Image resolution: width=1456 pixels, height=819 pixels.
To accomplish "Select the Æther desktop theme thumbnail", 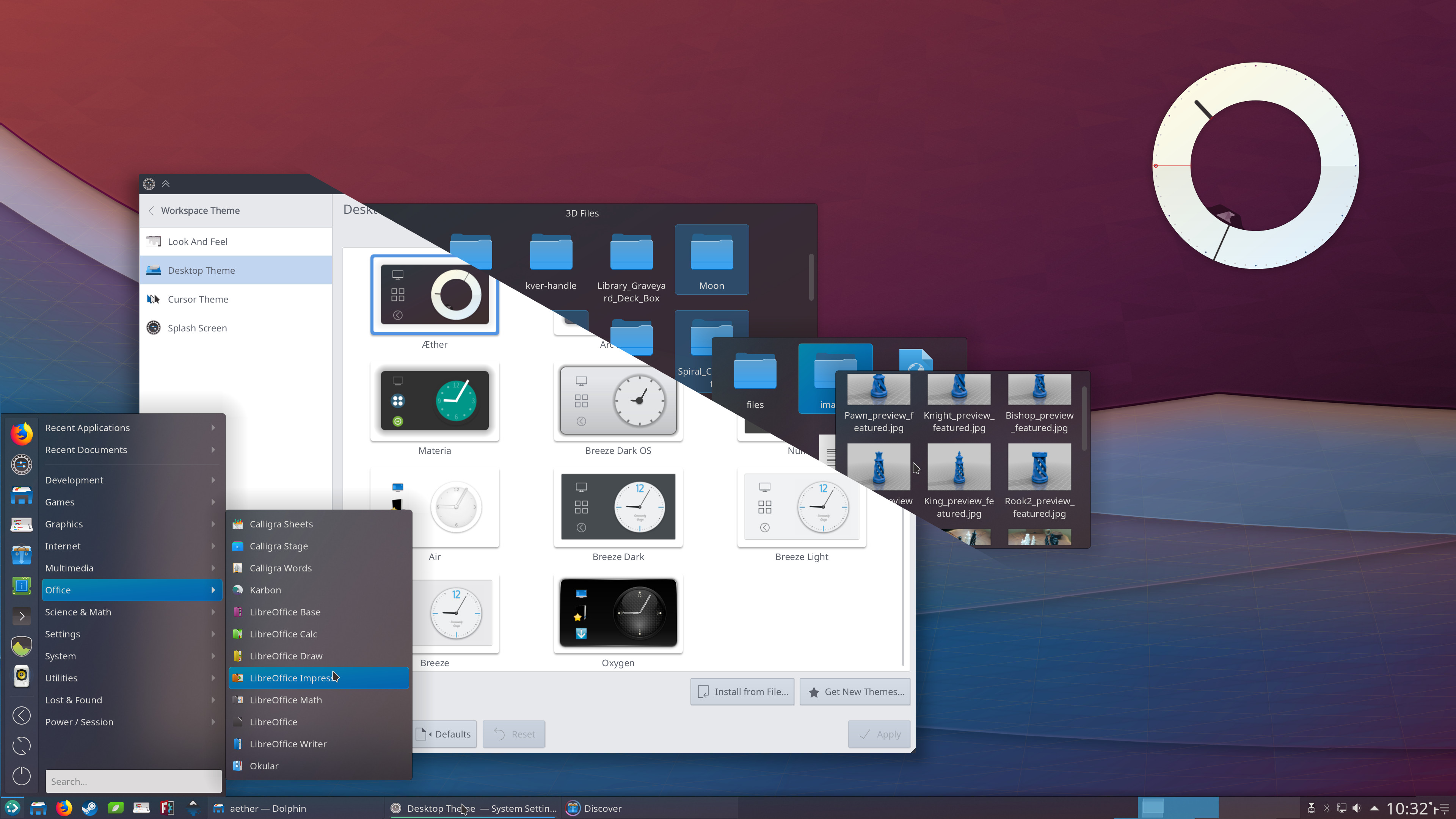I will tap(434, 295).
